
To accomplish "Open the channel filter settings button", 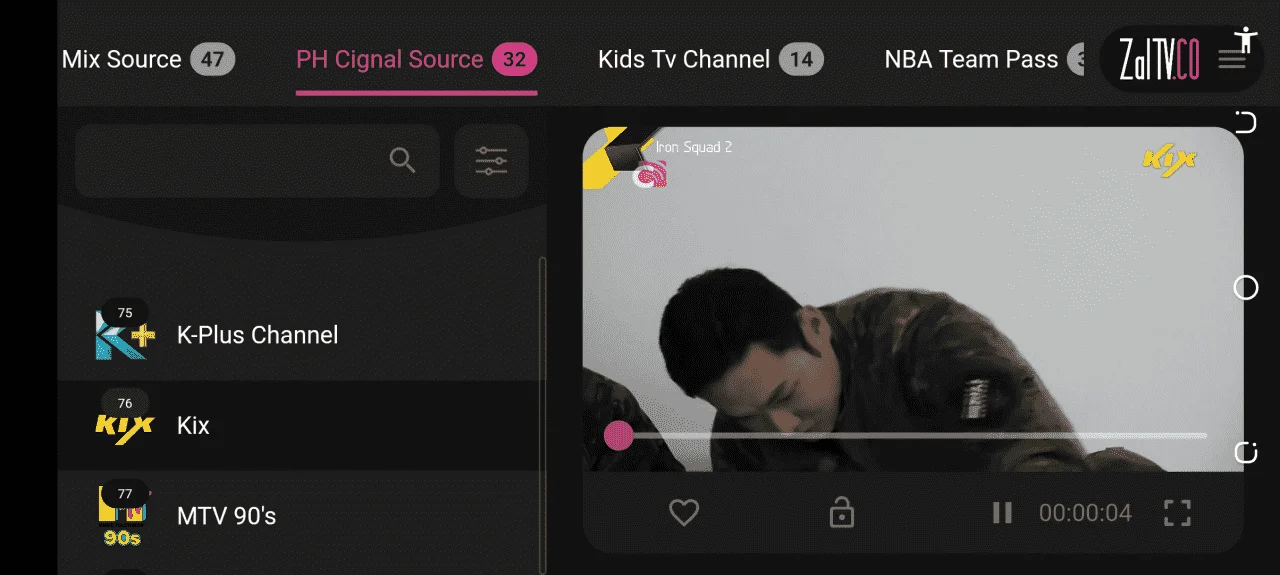I will [491, 160].
